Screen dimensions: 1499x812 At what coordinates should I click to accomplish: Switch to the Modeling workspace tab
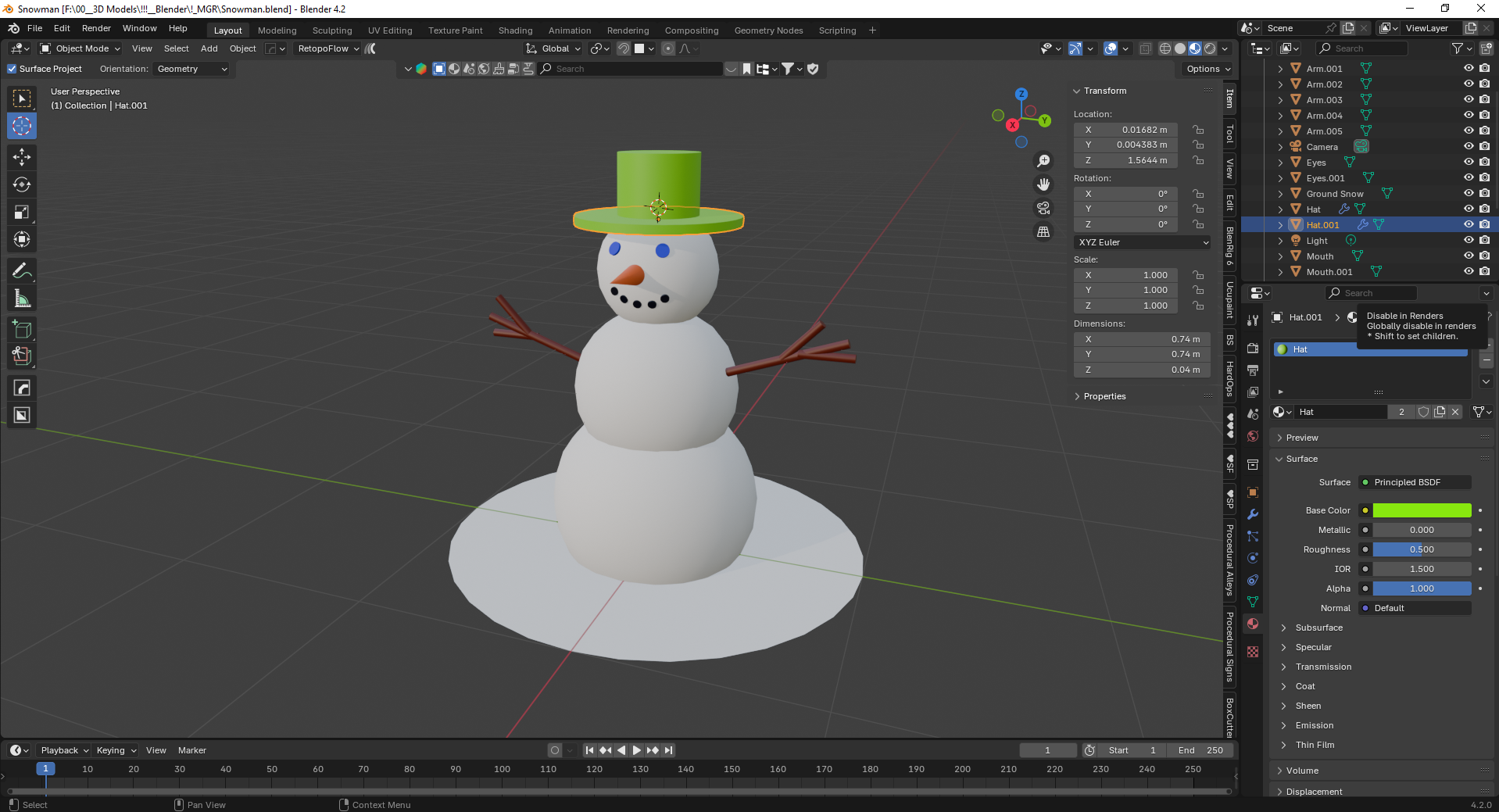(x=277, y=30)
